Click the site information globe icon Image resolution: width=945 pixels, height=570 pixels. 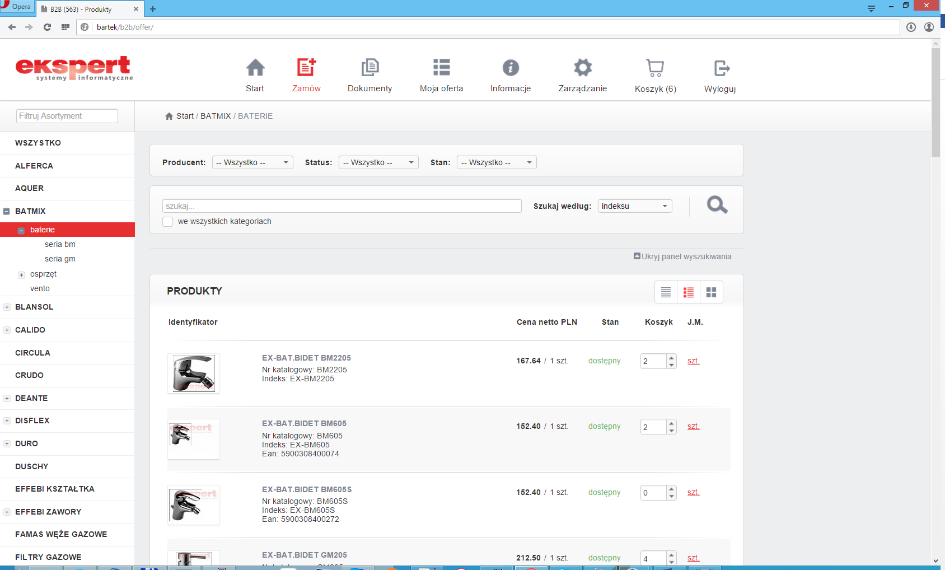click(85, 27)
